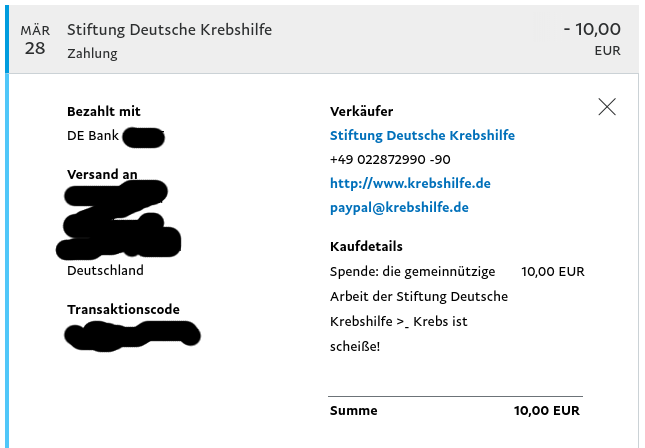Click the Summe total label
The image size is (645, 448).
tap(353, 411)
